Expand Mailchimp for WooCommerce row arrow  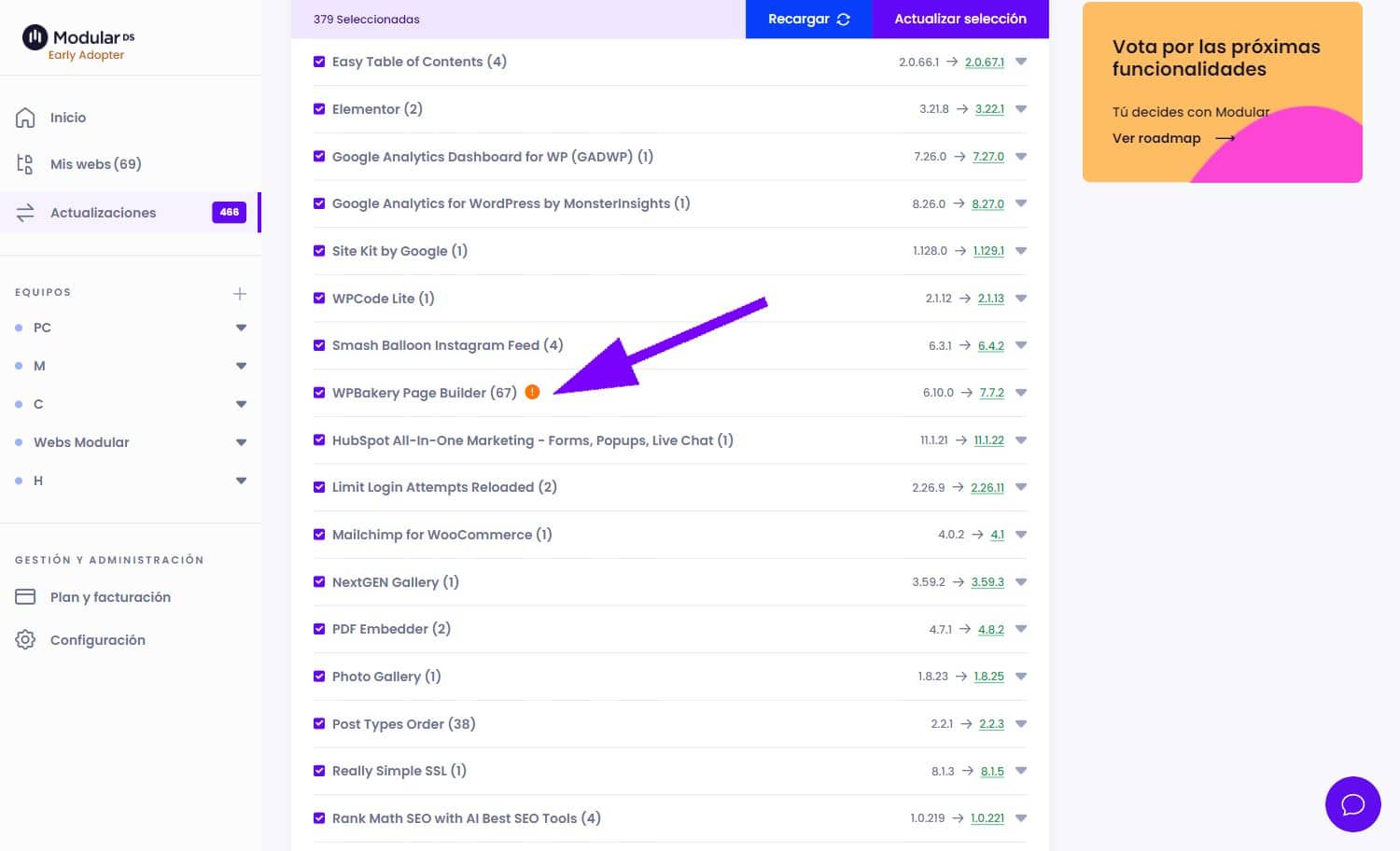[1021, 535]
